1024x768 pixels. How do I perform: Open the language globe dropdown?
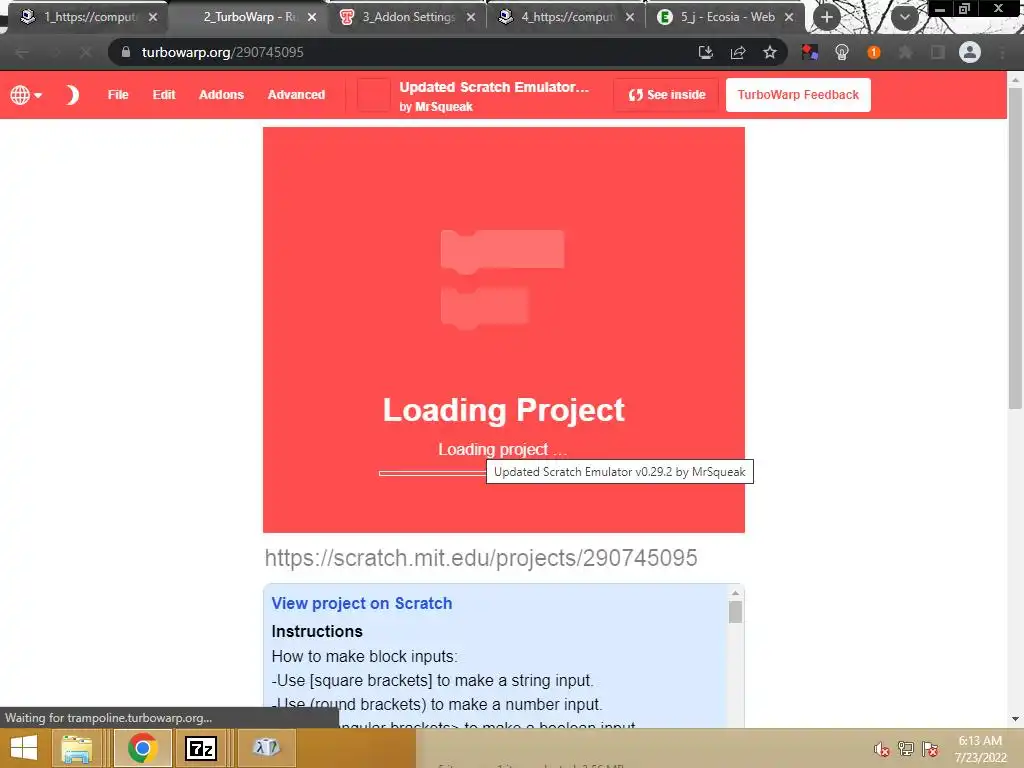click(26, 95)
